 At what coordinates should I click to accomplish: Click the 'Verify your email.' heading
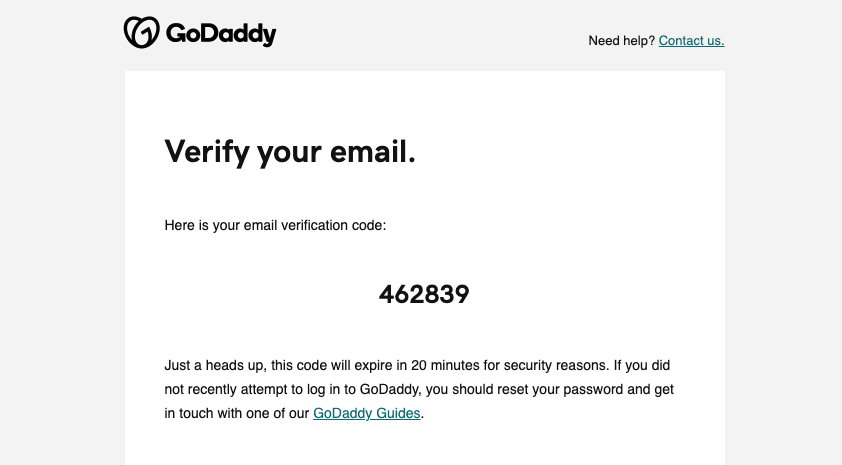coord(290,152)
